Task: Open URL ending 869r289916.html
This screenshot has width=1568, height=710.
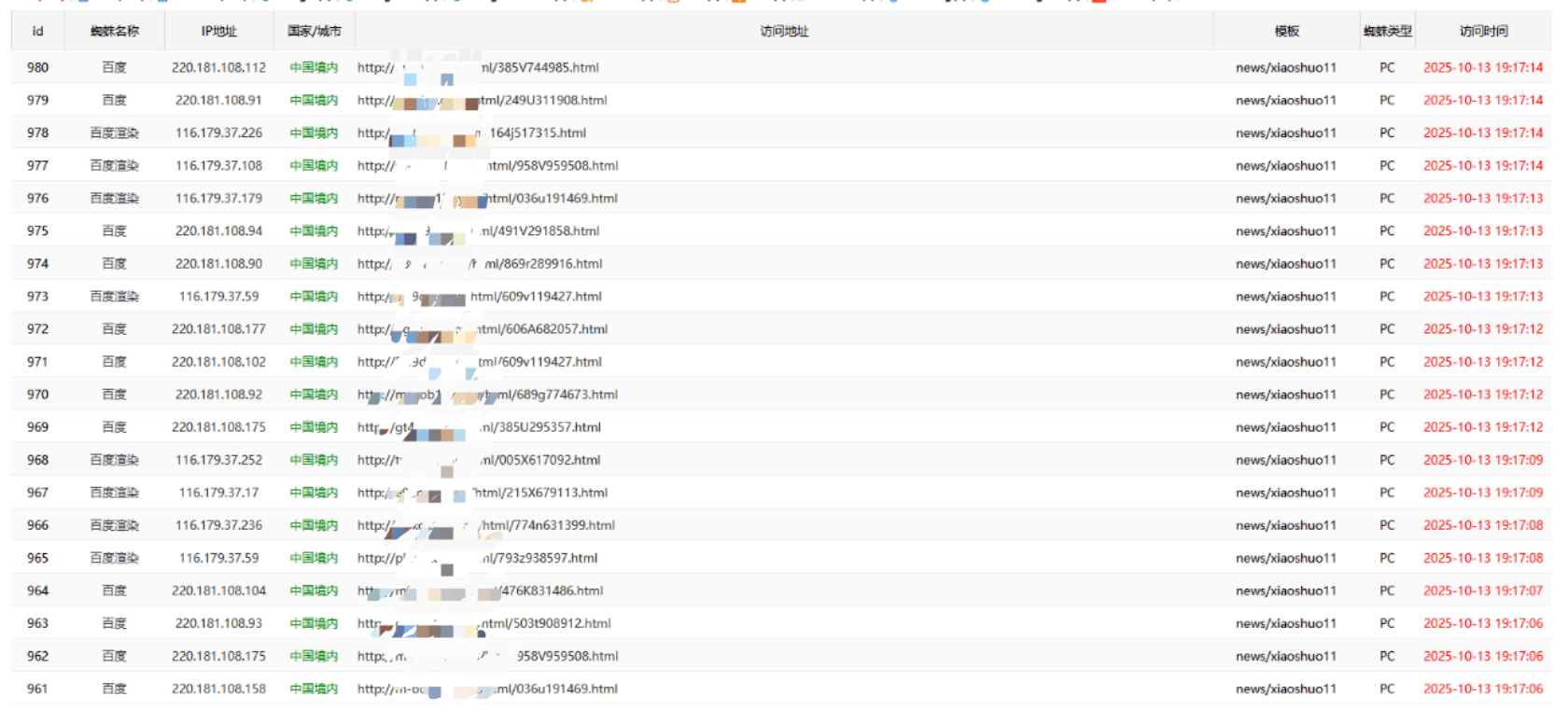Action: coord(480,264)
